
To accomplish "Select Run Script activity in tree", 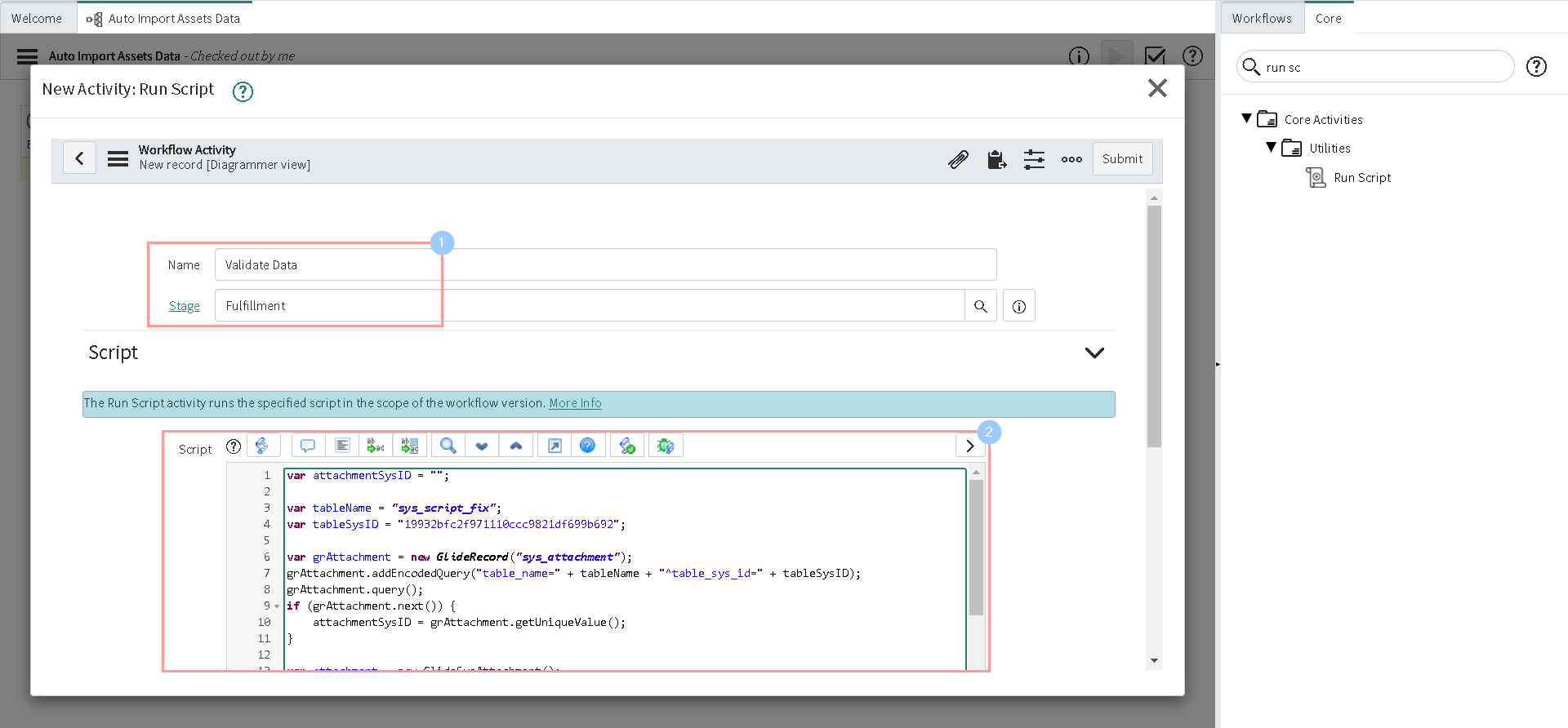I will pyautogui.click(x=1362, y=177).
